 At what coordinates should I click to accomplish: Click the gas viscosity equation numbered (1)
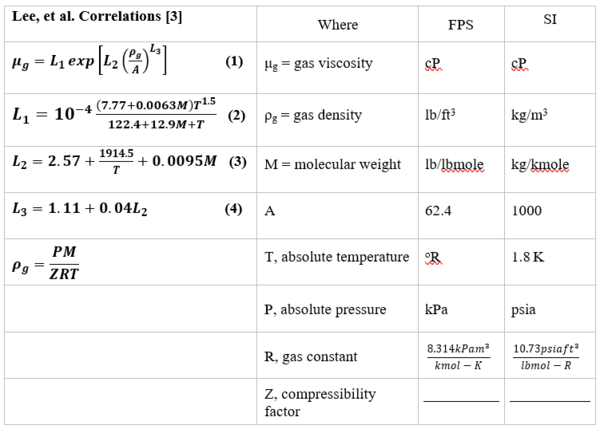click(x=96, y=63)
